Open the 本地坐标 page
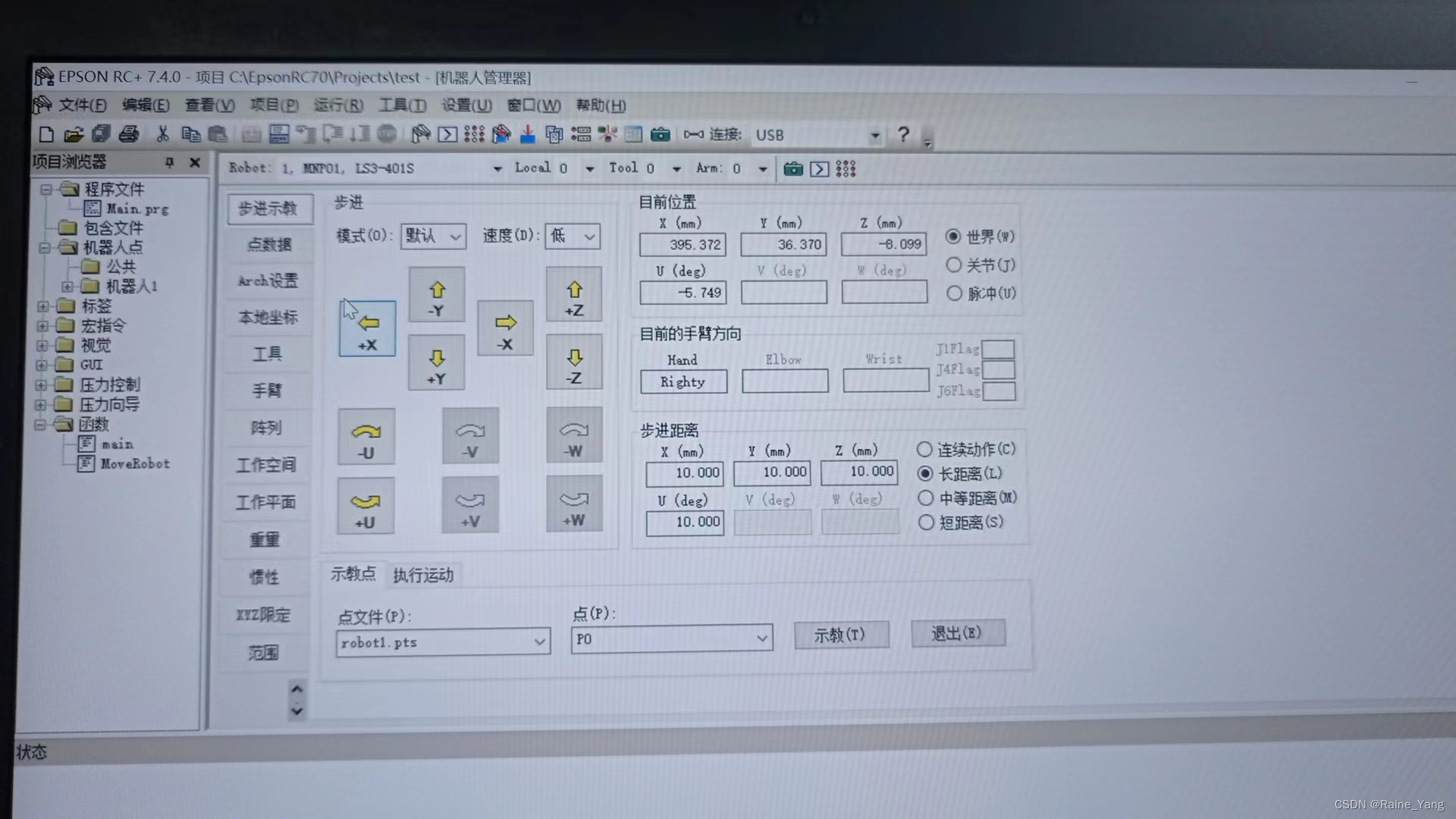1456x819 pixels. pos(268,317)
